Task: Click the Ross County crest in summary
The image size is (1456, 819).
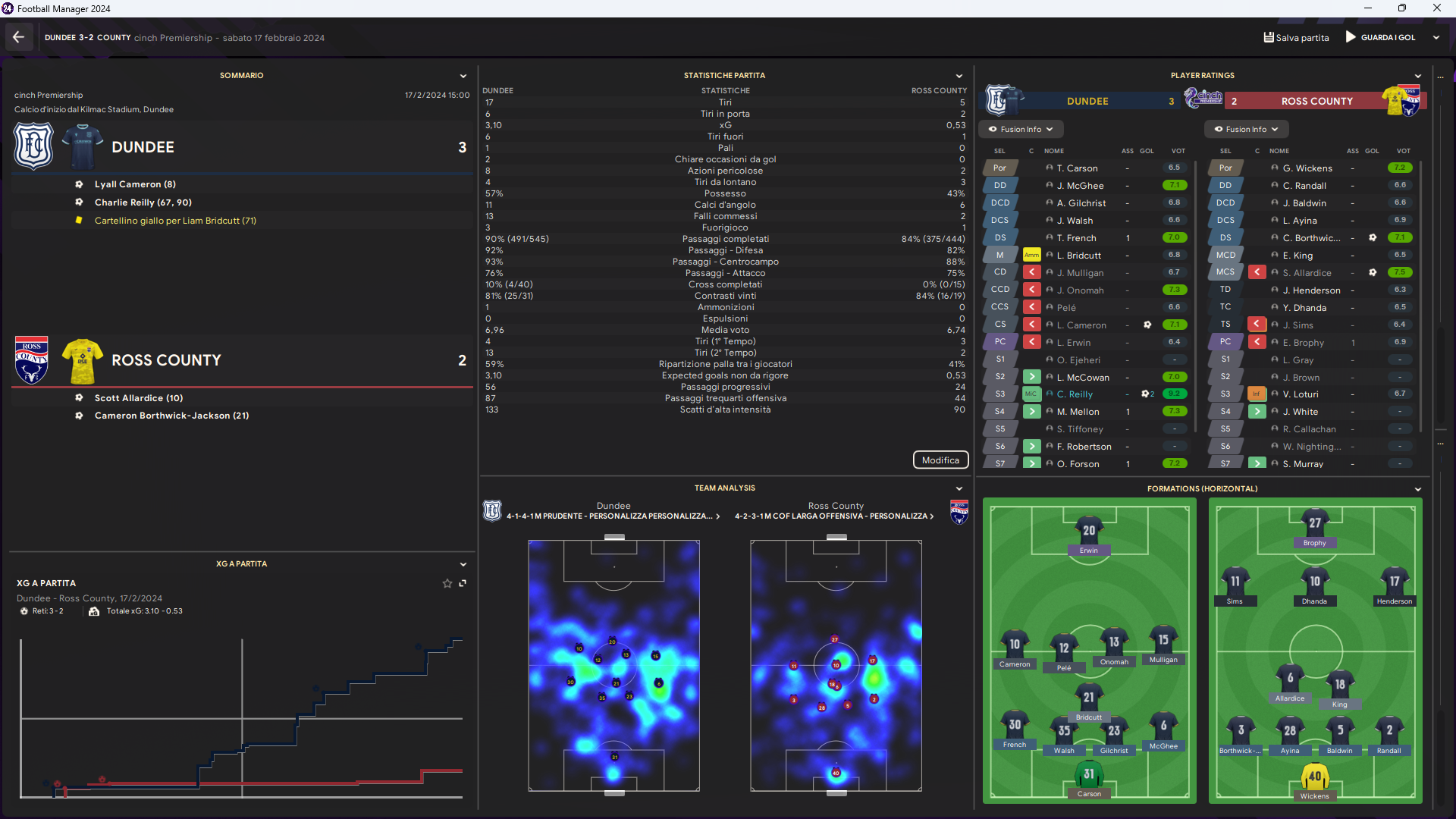Action: point(32,359)
